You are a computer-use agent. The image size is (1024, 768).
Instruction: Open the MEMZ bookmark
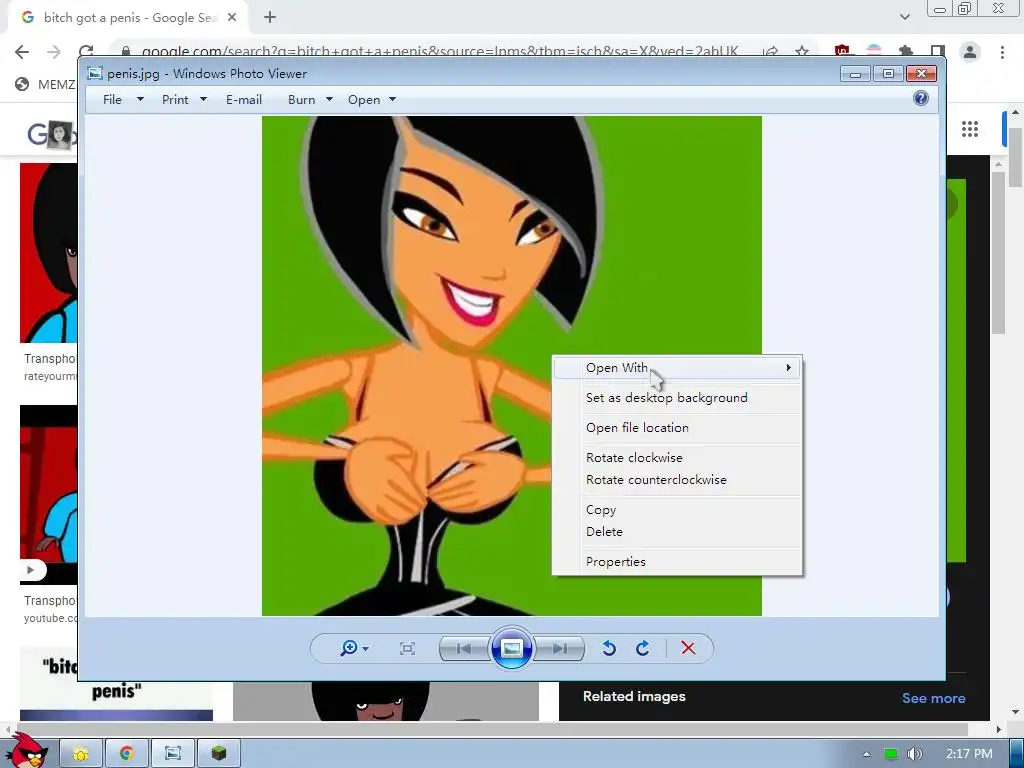click(45, 84)
